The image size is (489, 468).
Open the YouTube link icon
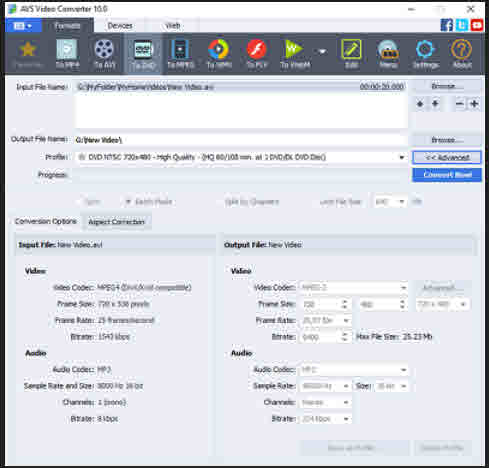coord(477,25)
